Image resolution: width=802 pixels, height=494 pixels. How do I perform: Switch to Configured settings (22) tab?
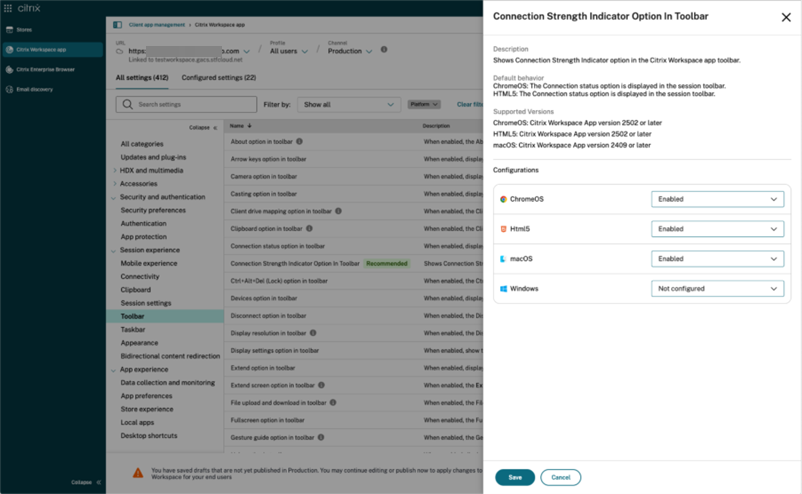pos(218,78)
